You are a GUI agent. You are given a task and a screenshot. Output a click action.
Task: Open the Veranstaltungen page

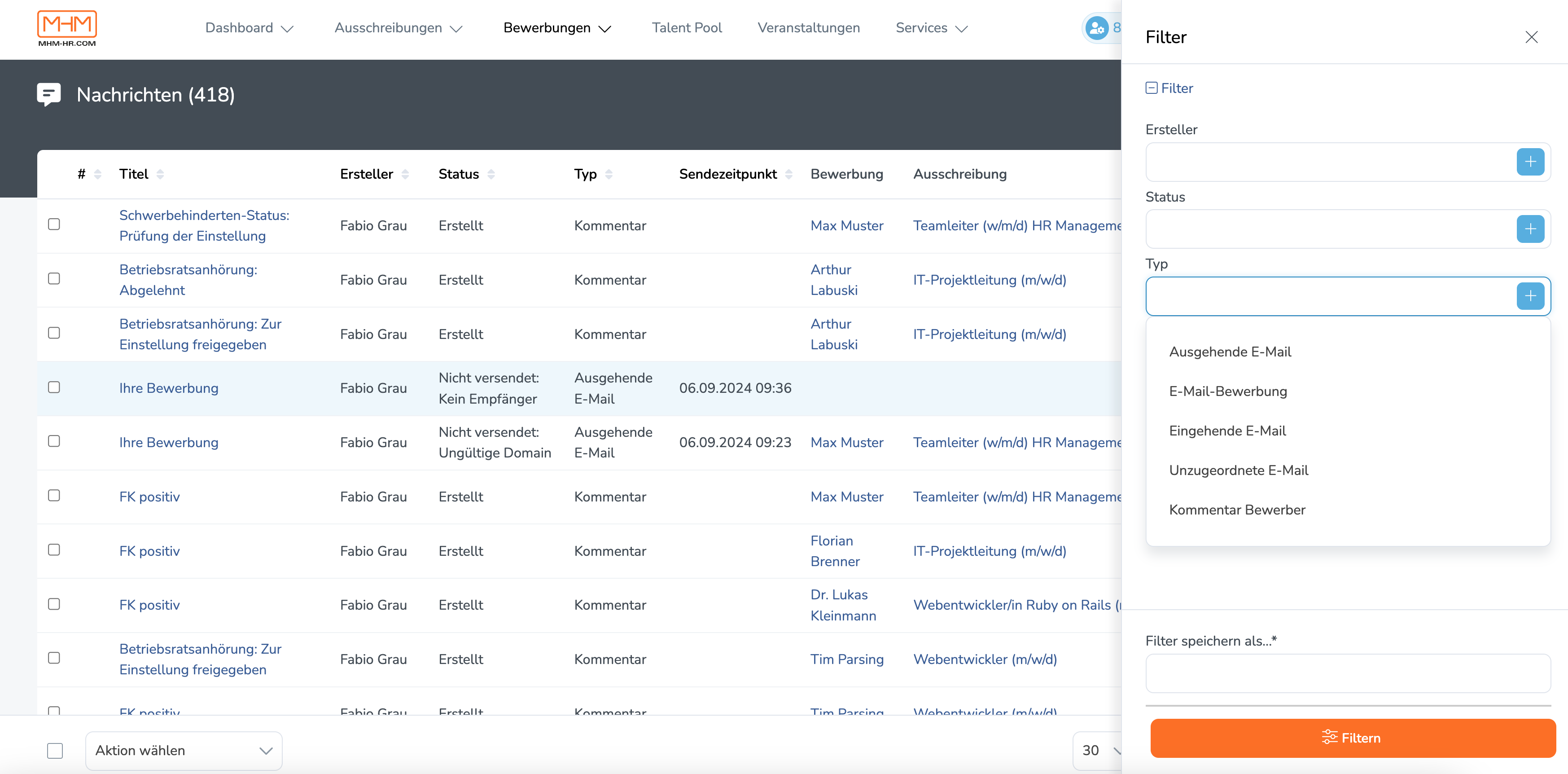coord(808,28)
